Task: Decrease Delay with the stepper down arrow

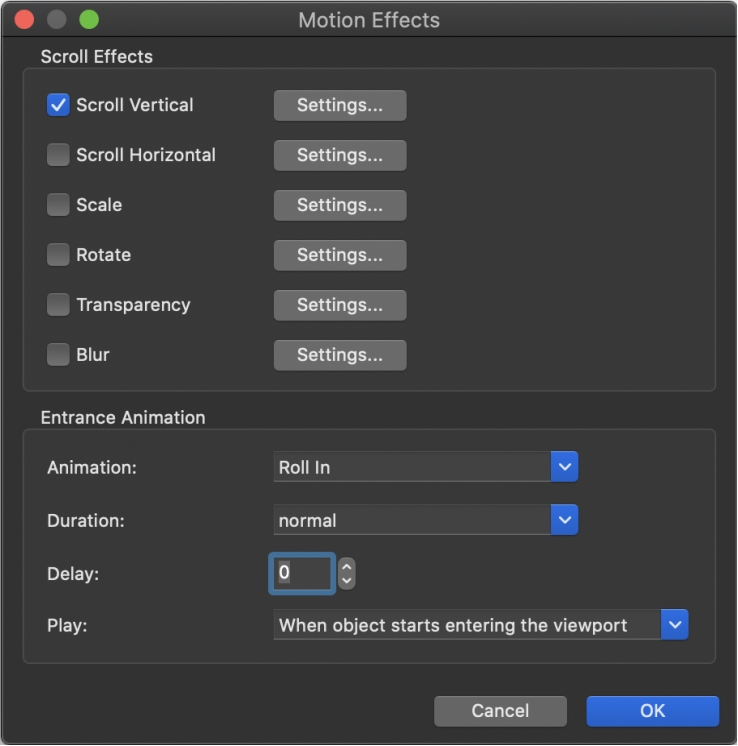Action: click(x=347, y=581)
